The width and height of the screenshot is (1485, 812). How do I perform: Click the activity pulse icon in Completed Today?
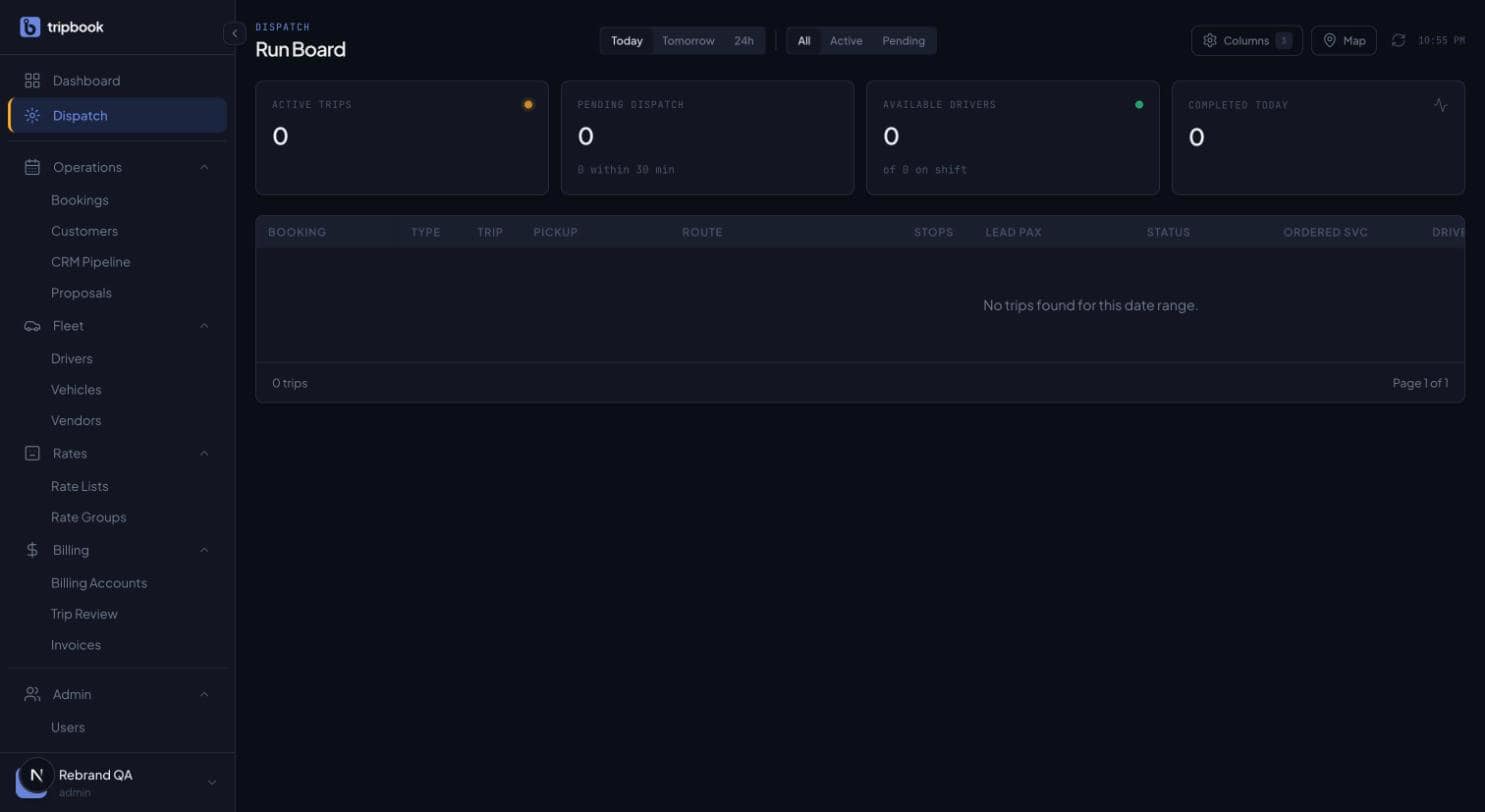pos(1440,105)
